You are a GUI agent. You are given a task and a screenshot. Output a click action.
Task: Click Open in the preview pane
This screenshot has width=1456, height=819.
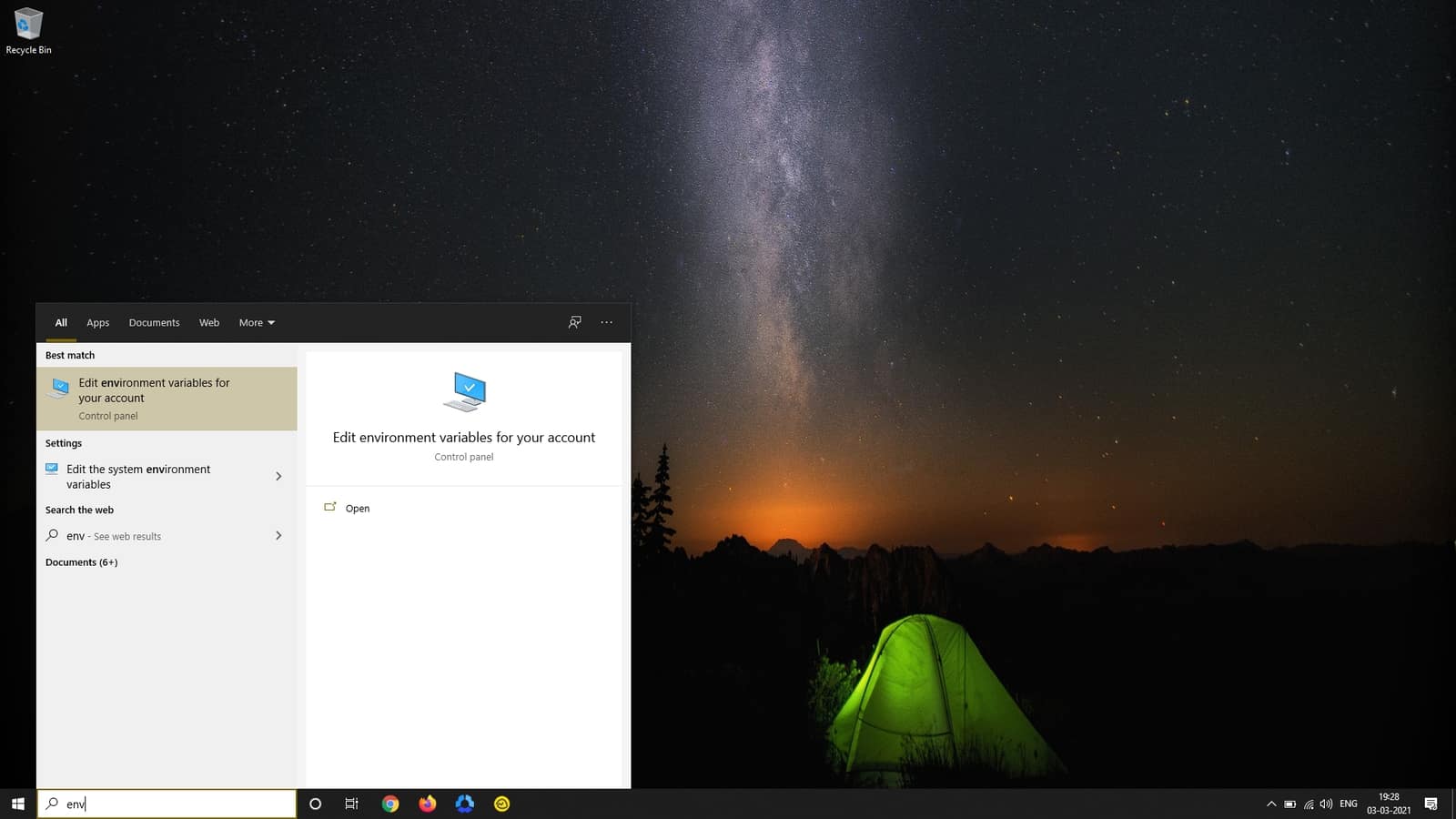click(358, 509)
